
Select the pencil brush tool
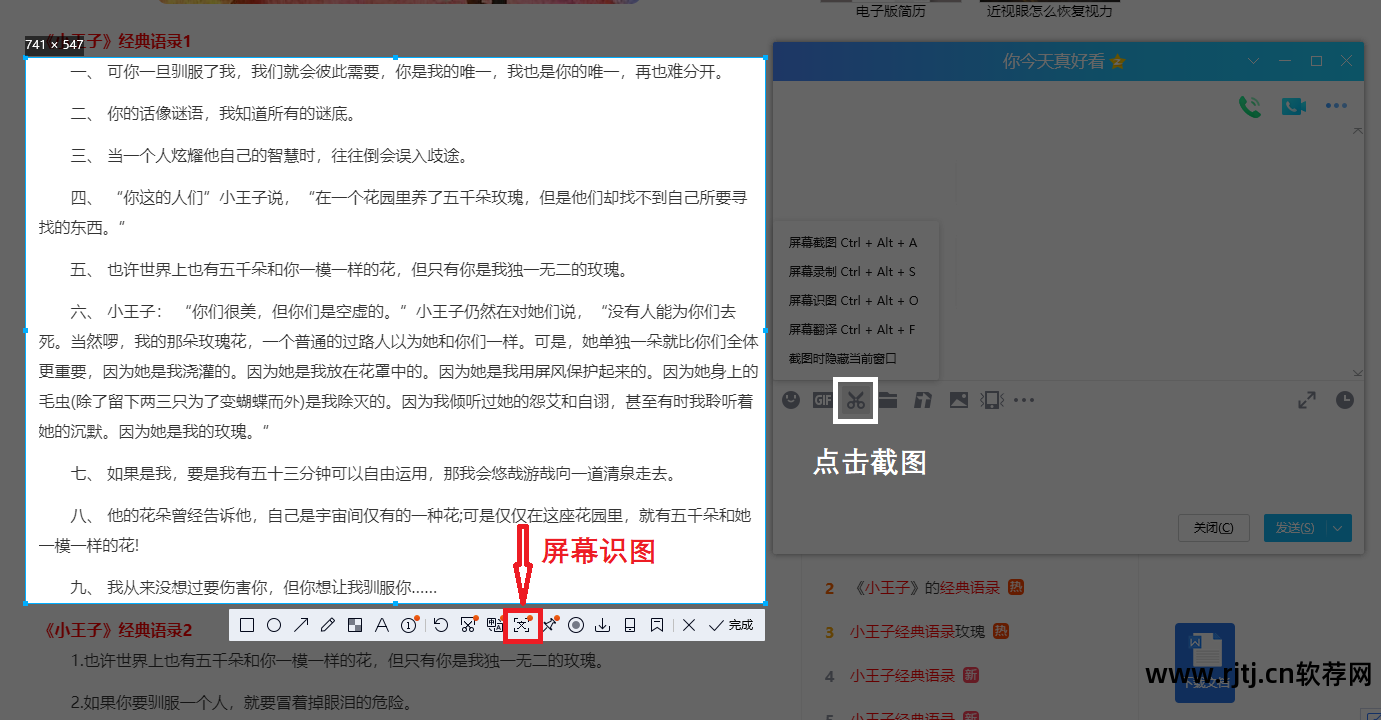tap(327, 626)
